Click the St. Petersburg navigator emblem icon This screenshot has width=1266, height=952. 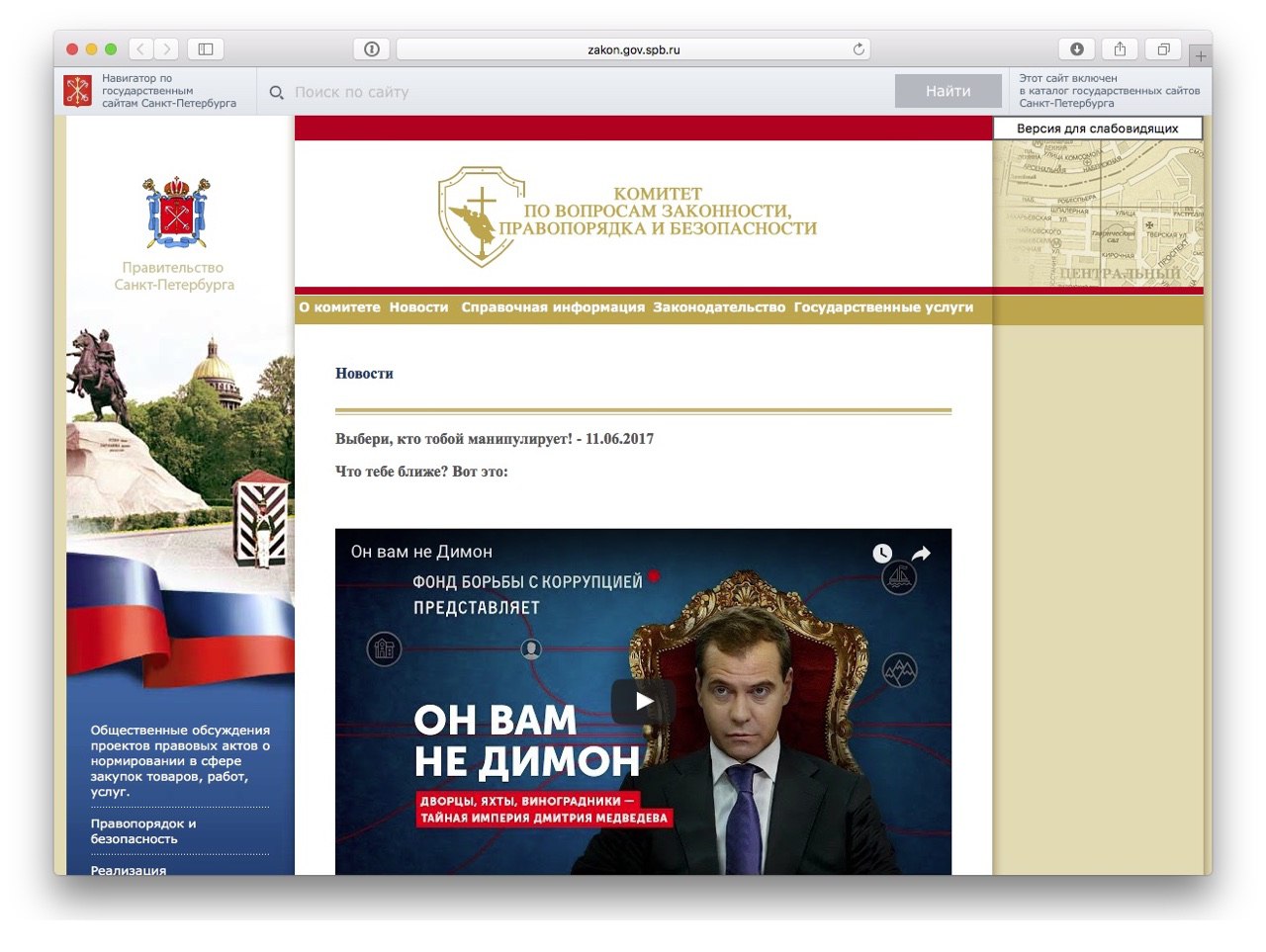tap(77, 91)
